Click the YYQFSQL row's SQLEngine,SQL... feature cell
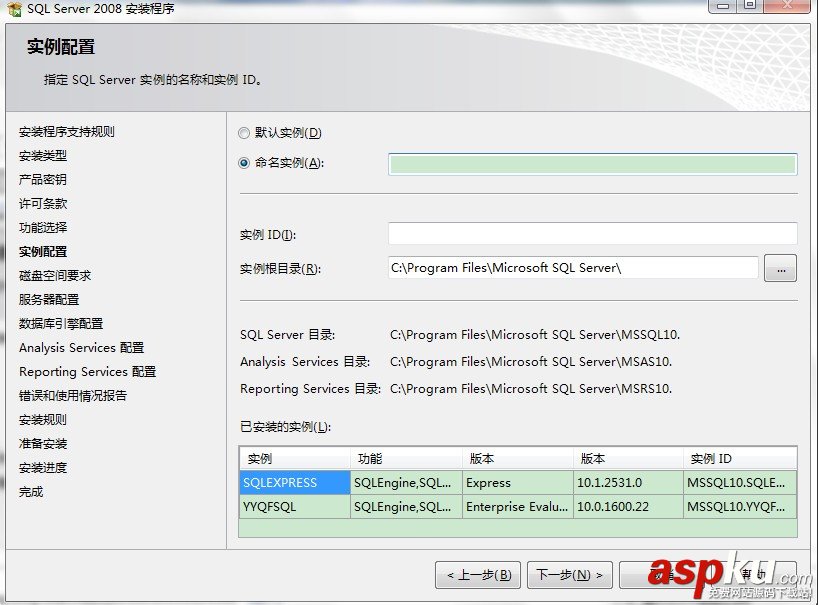The height and width of the screenshot is (605, 818). click(x=406, y=506)
